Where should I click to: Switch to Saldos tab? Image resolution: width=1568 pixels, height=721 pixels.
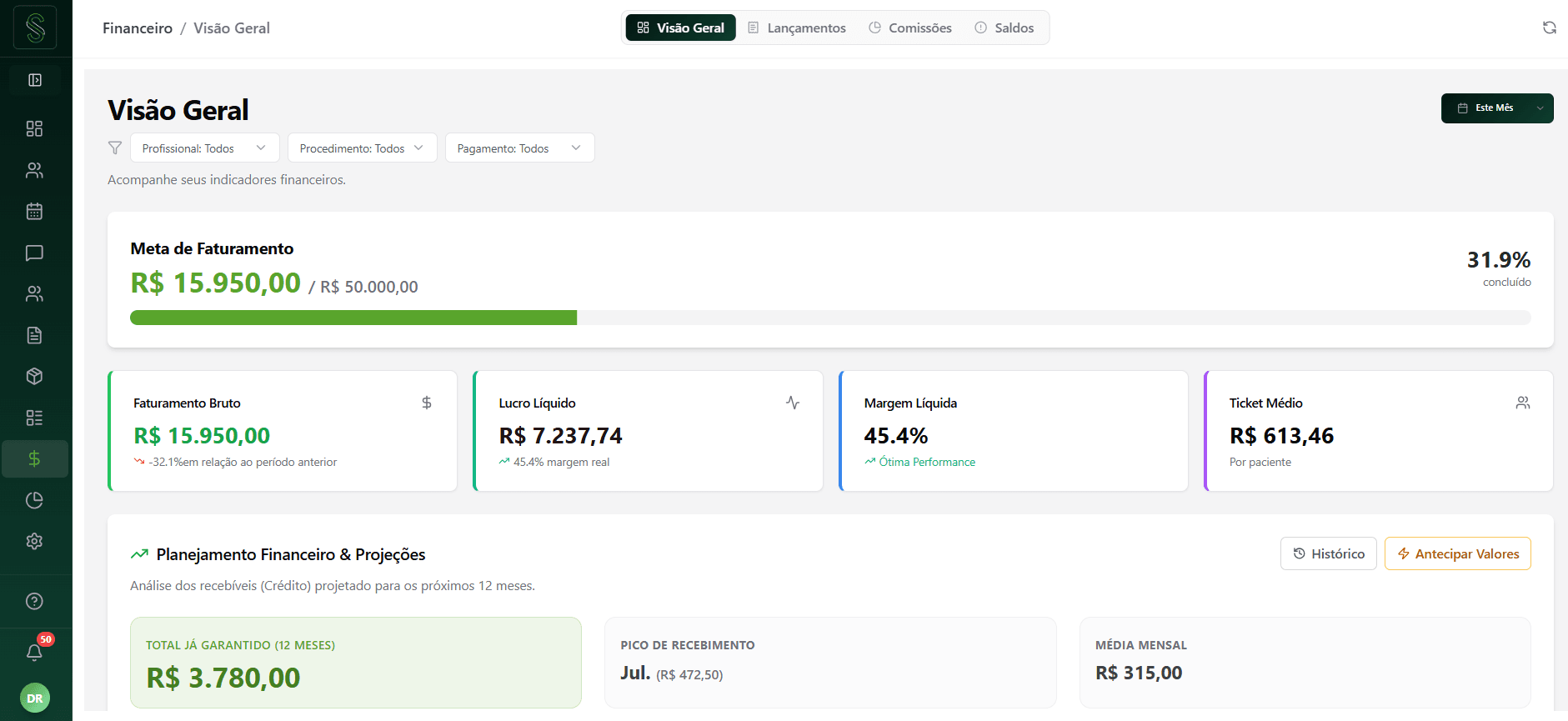[1004, 28]
